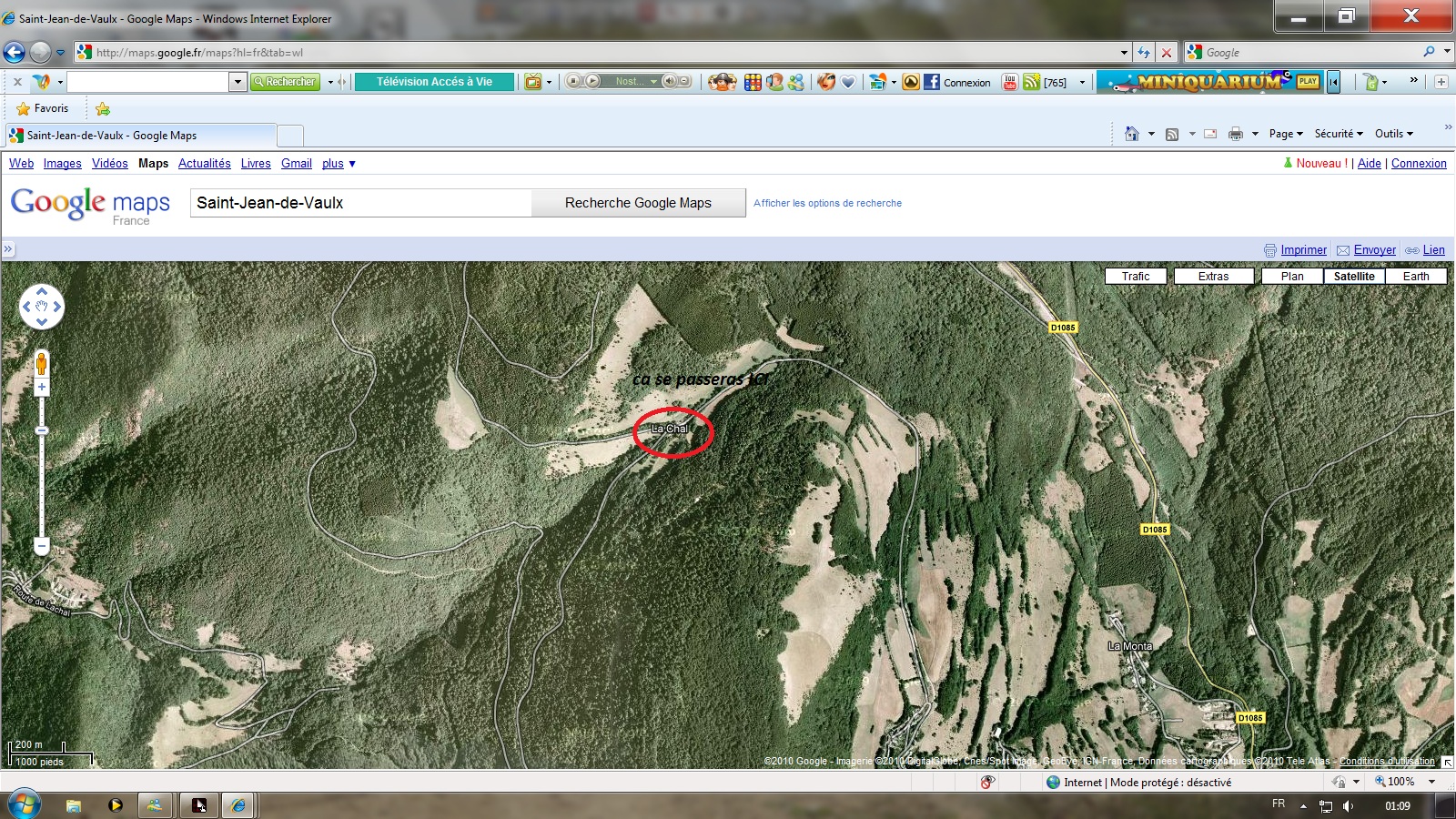
Task: Click the printer icon in command bar
Action: tap(1235, 134)
